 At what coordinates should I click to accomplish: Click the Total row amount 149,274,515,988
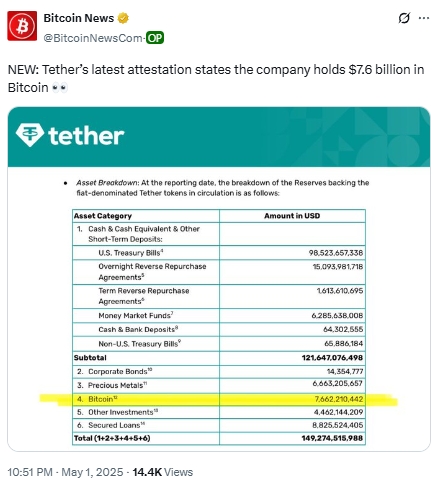click(x=332, y=438)
